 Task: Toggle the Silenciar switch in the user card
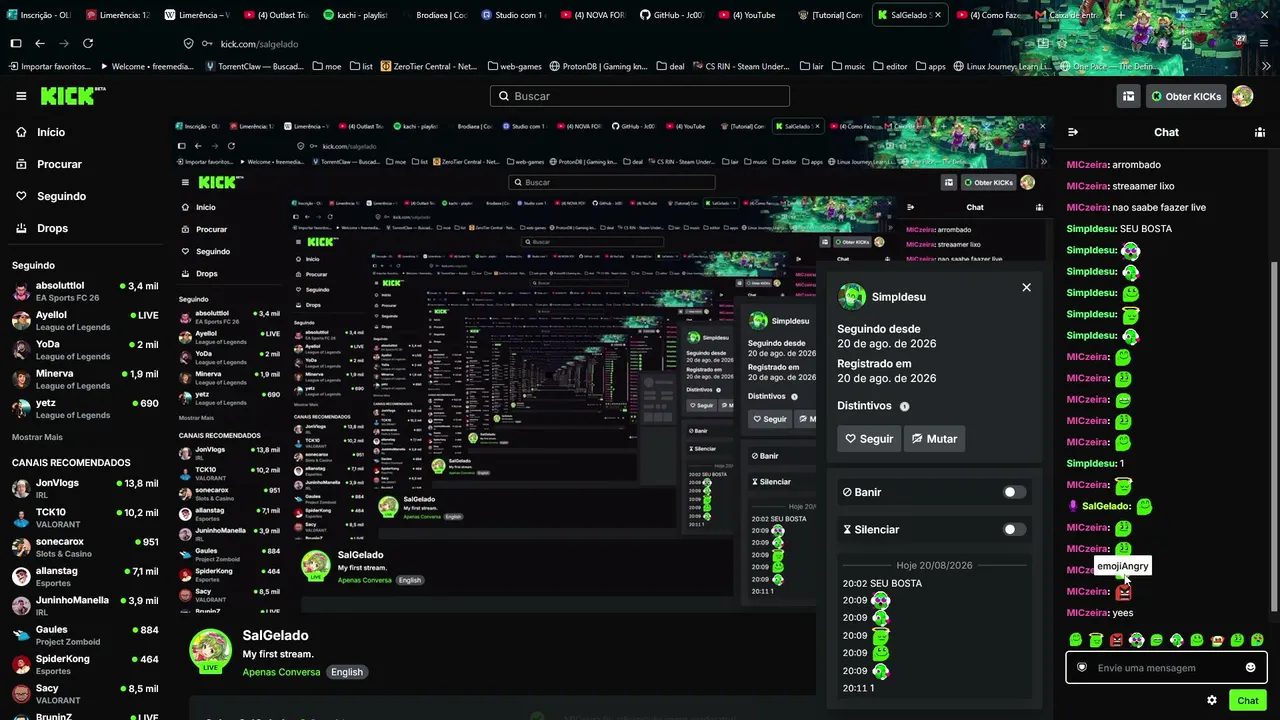pos(1014,529)
